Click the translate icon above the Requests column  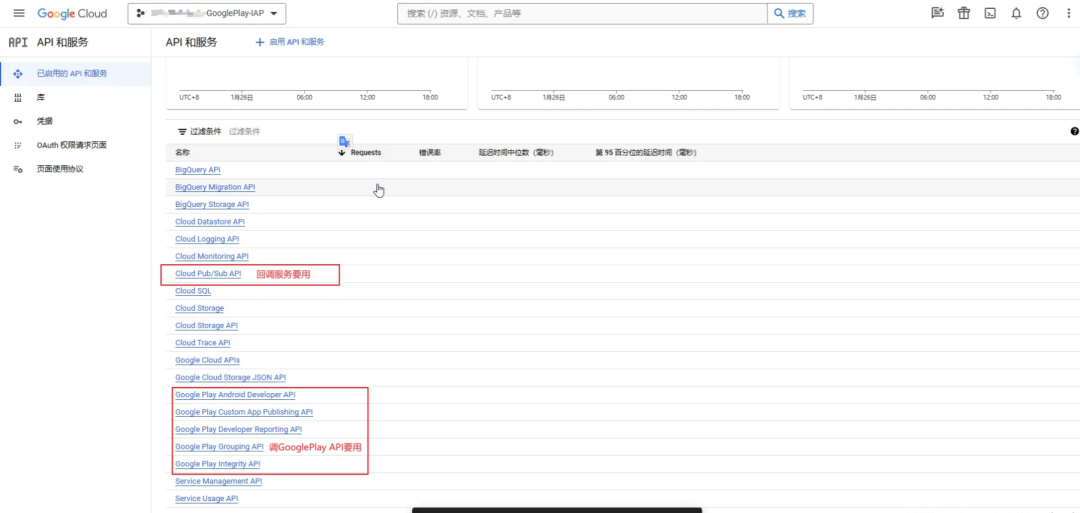[x=345, y=141]
